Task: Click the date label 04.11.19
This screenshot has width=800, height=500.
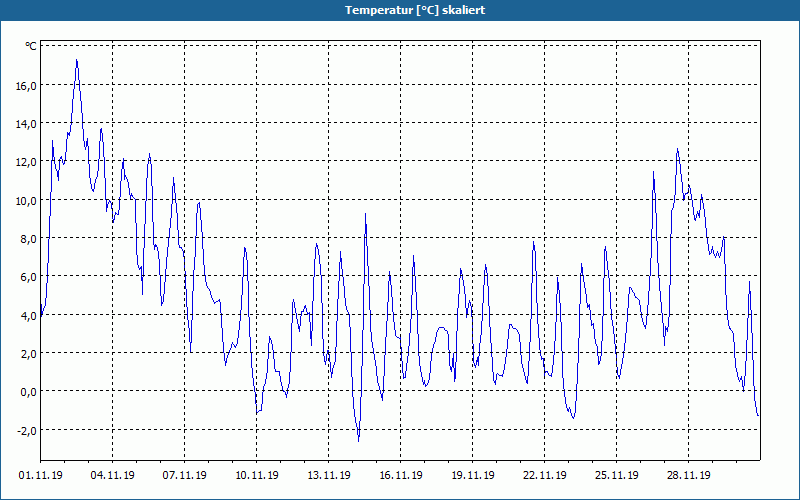Action: 113,476
